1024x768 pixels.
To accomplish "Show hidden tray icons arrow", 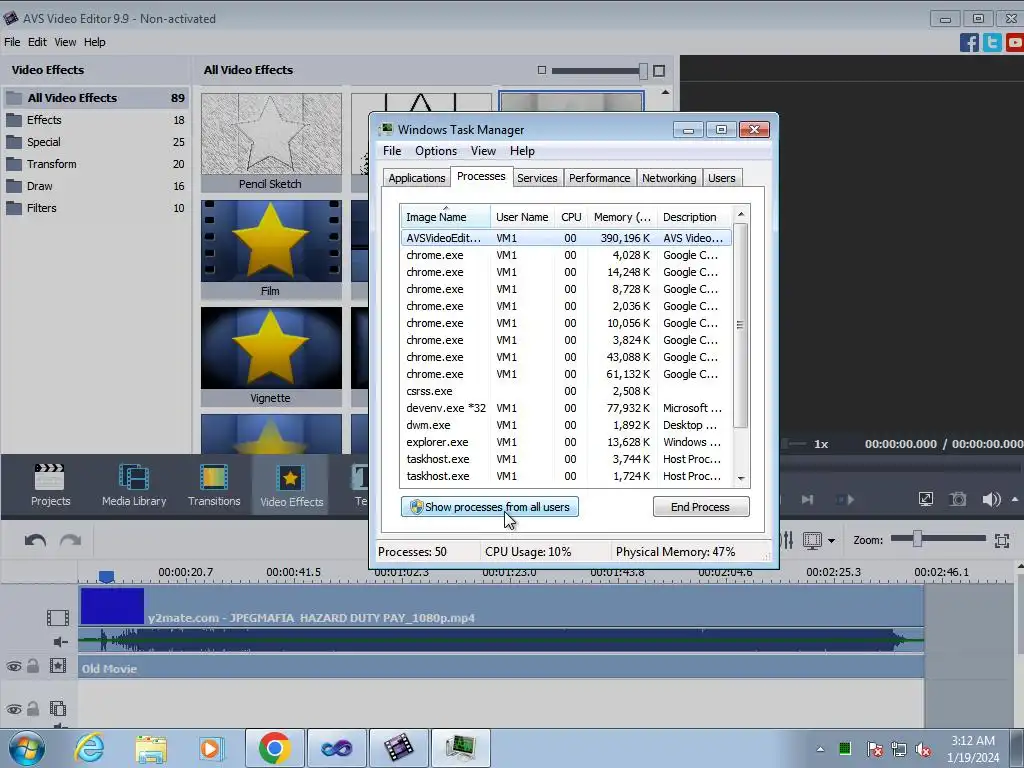I will tap(820, 749).
